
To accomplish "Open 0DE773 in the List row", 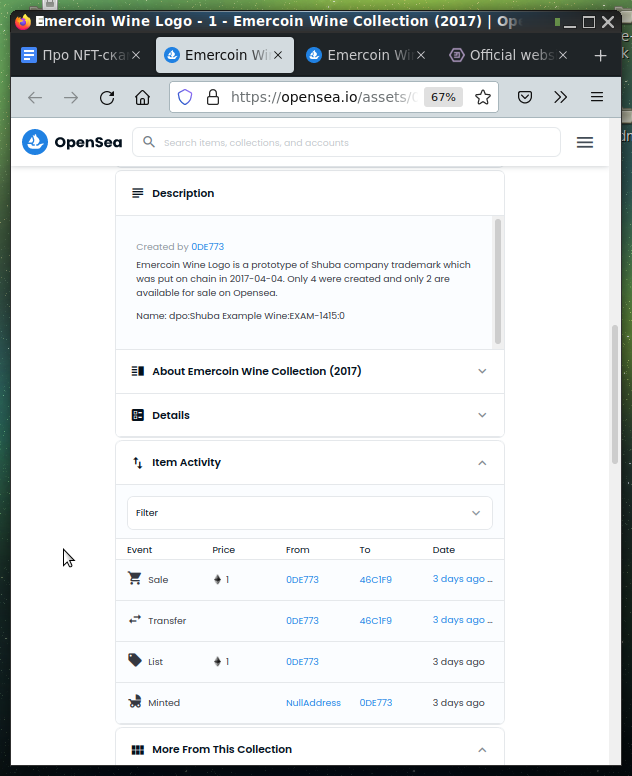I will coord(302,662).
